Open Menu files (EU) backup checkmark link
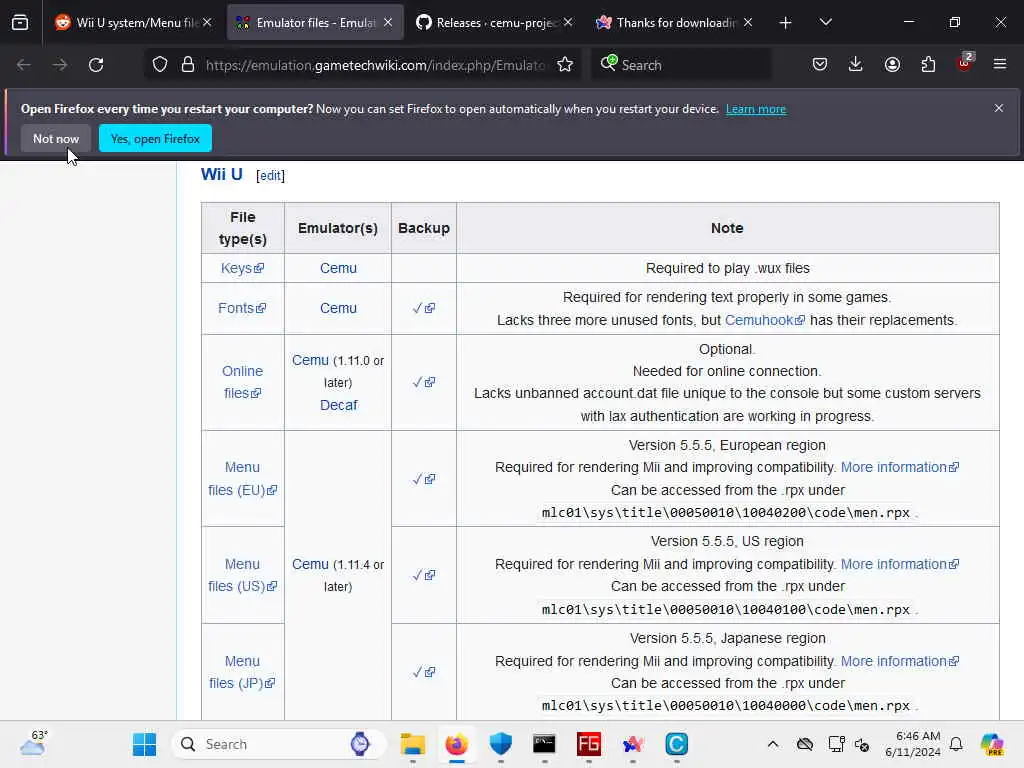Viewport: 1024px width, 768px height. (424, 479)
